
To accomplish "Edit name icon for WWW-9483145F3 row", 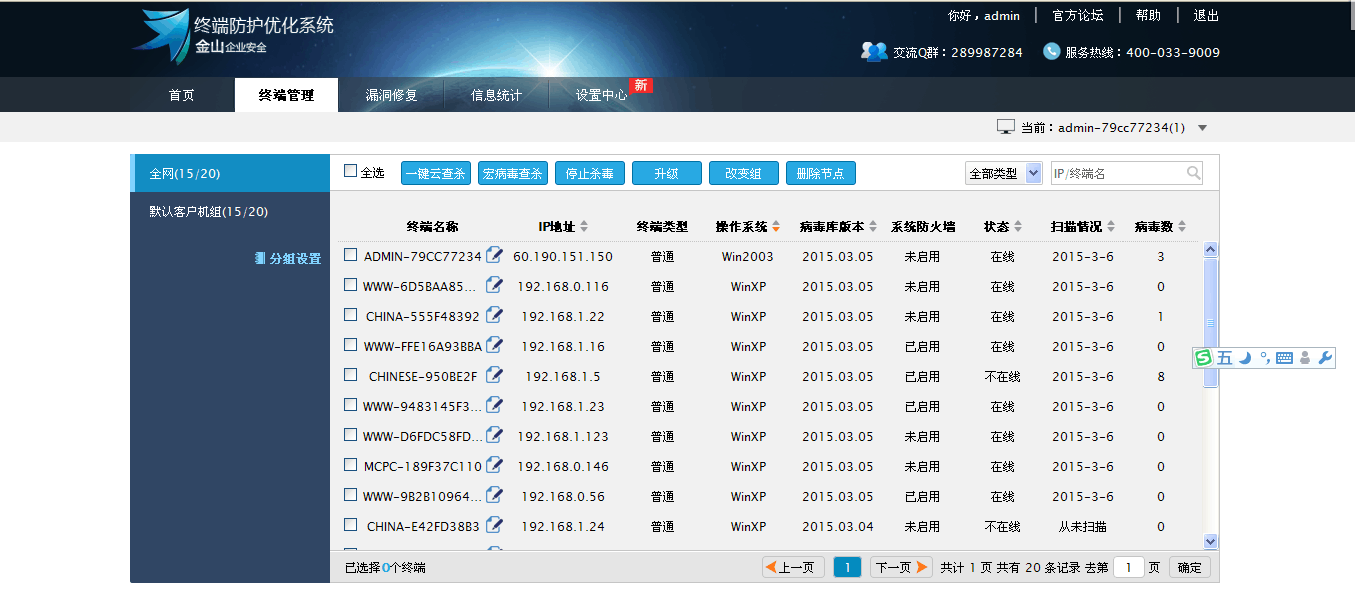I will (494, 405).
